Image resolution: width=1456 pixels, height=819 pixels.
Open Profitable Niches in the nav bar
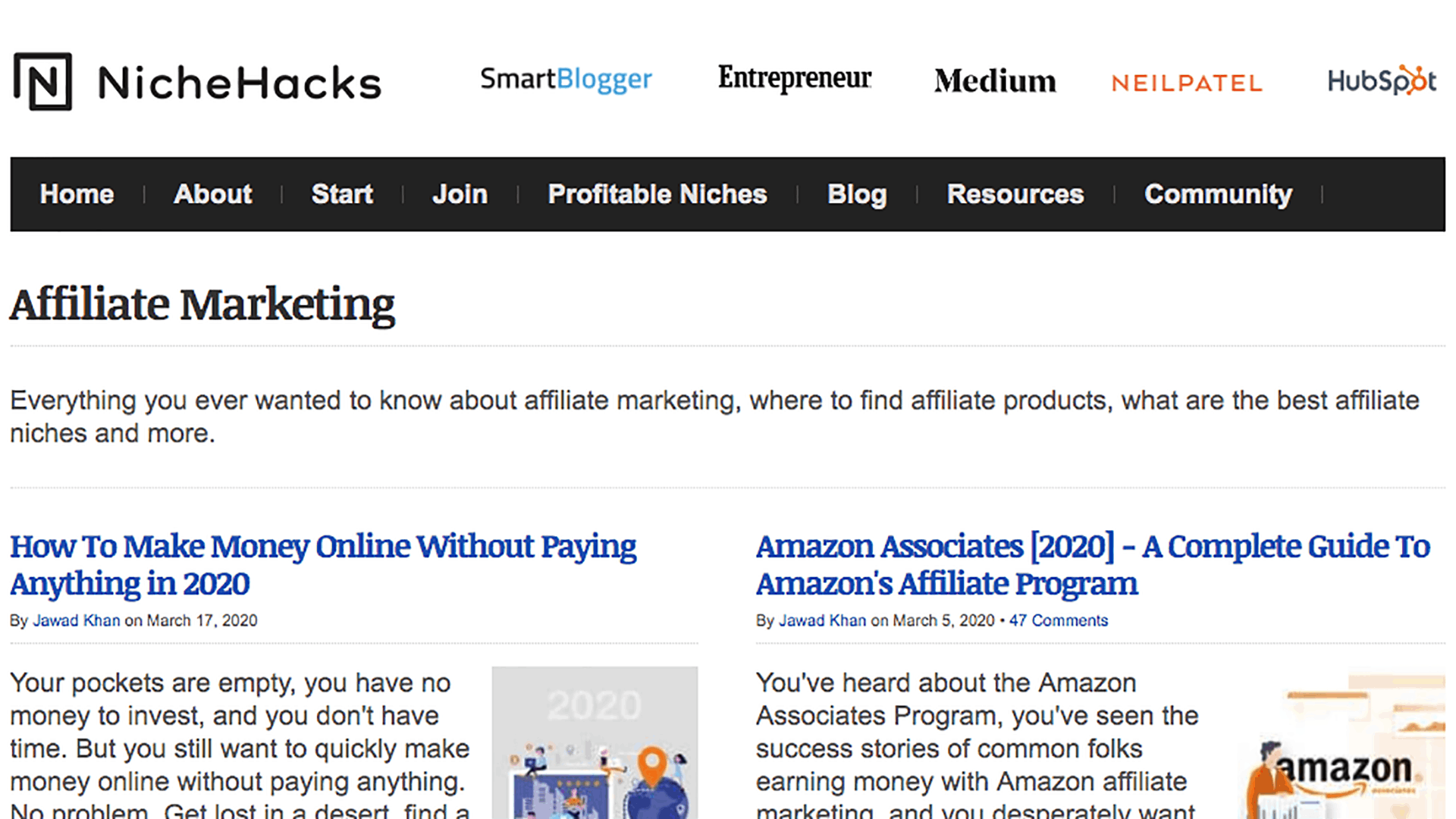point(657,194)
